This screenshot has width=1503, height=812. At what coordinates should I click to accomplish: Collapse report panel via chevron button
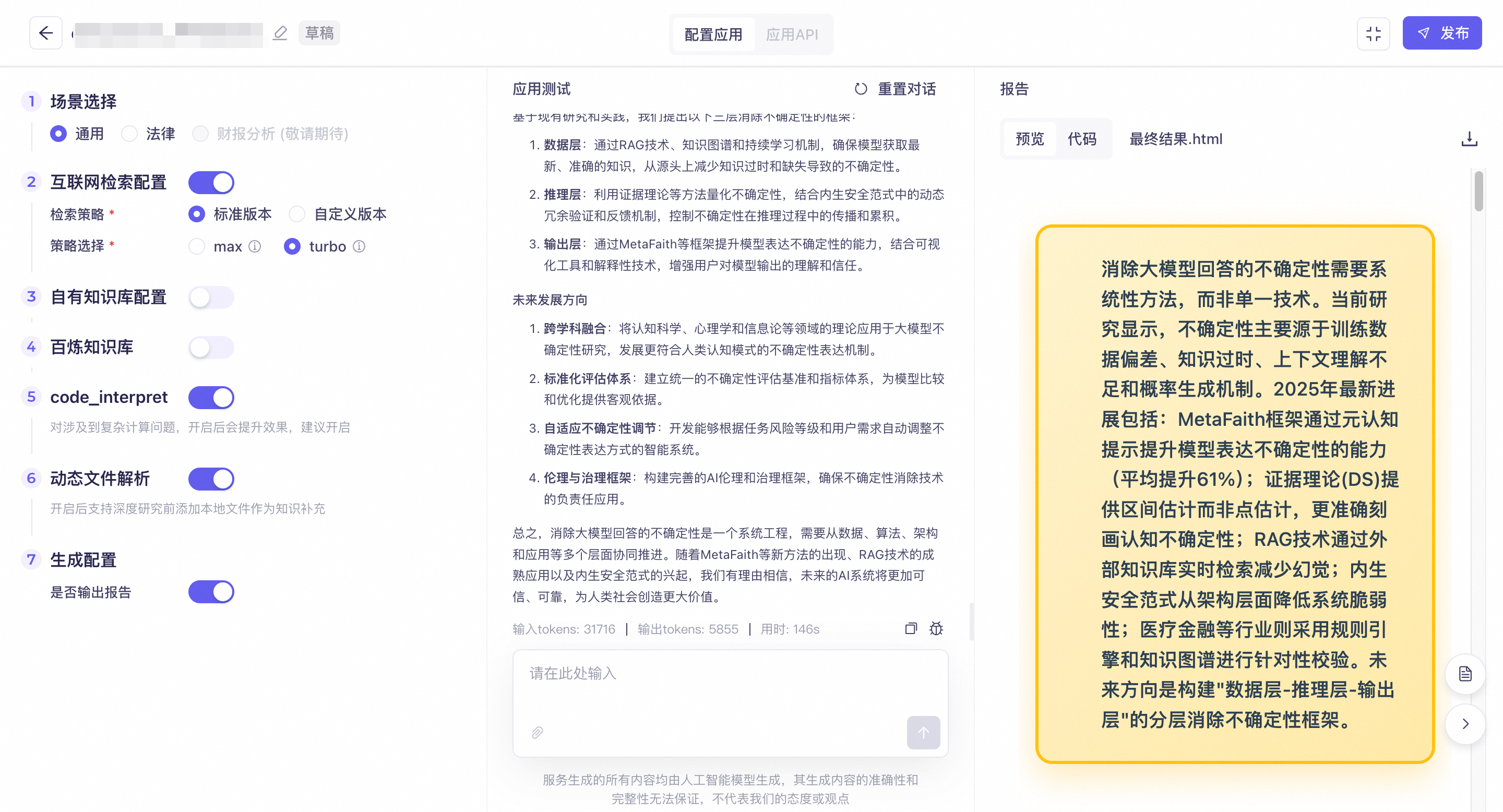coord(1465,724)
